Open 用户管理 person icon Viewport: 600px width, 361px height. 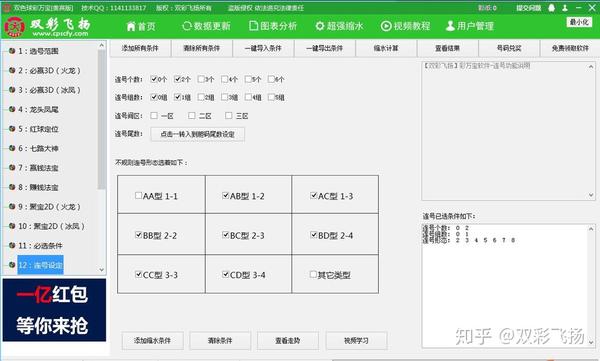450,26
